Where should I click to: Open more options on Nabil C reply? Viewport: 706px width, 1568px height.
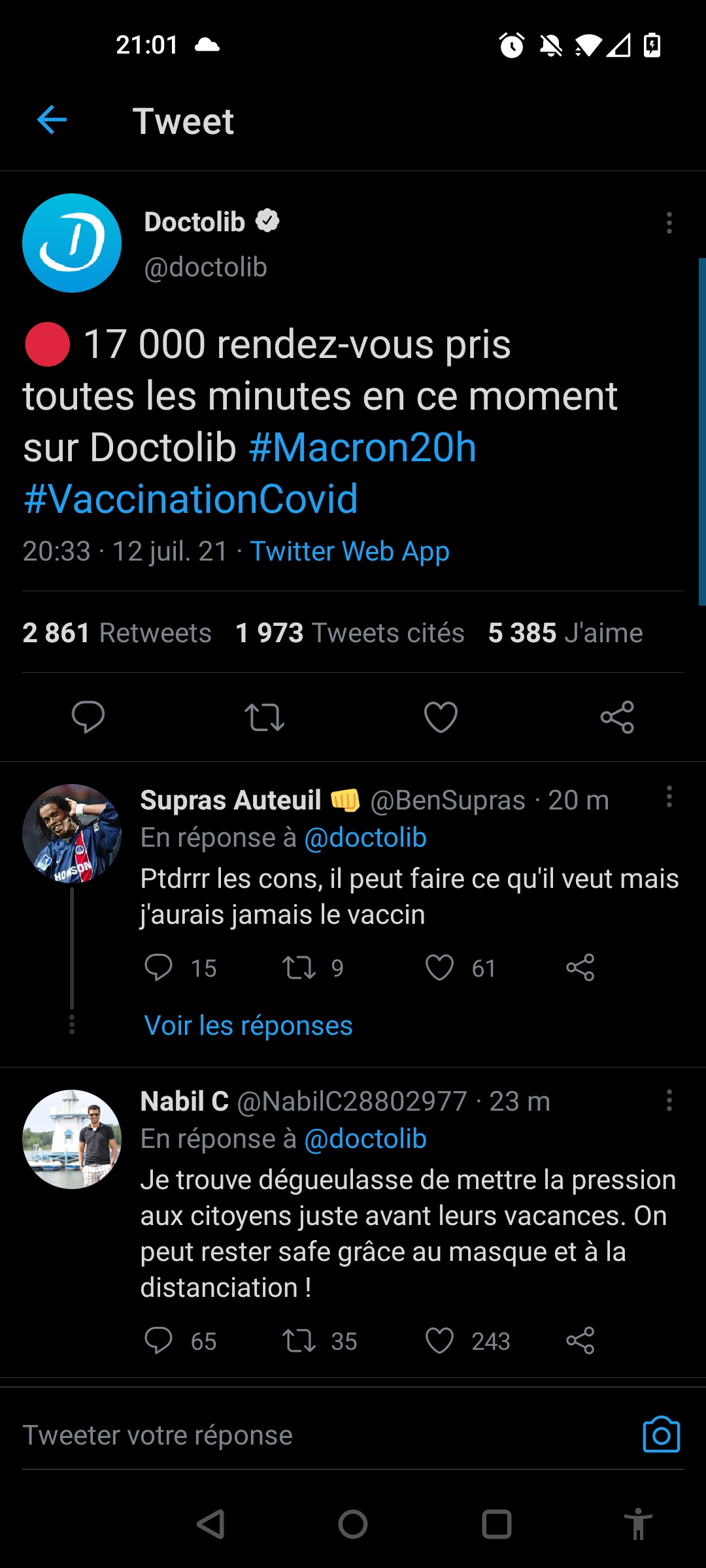(669, 1100)
